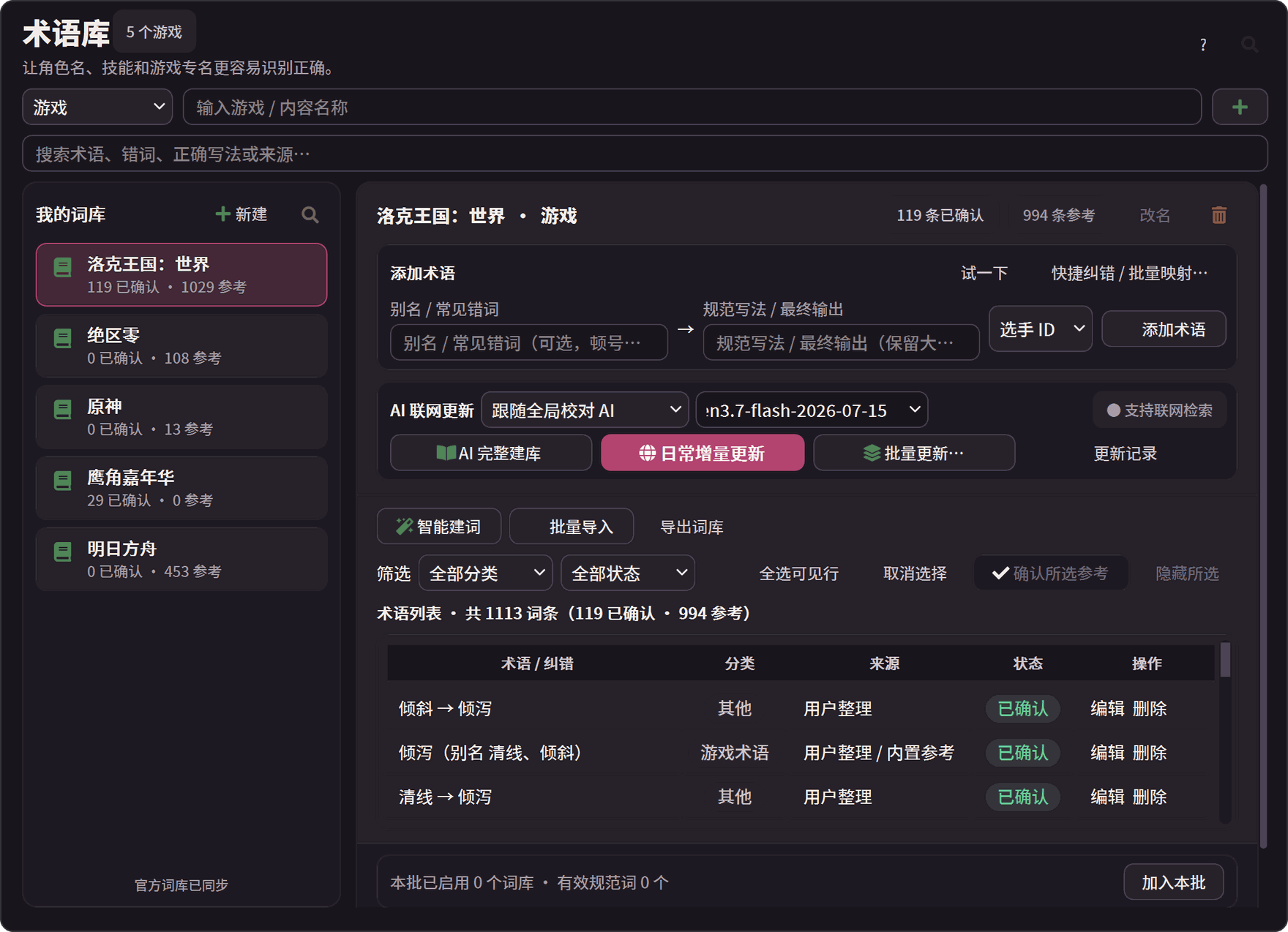The width and height of the screenshot is (1288, 932).
Task: Click 添加术语 button
Action: pyautogui.click(x=1164, y=329)
